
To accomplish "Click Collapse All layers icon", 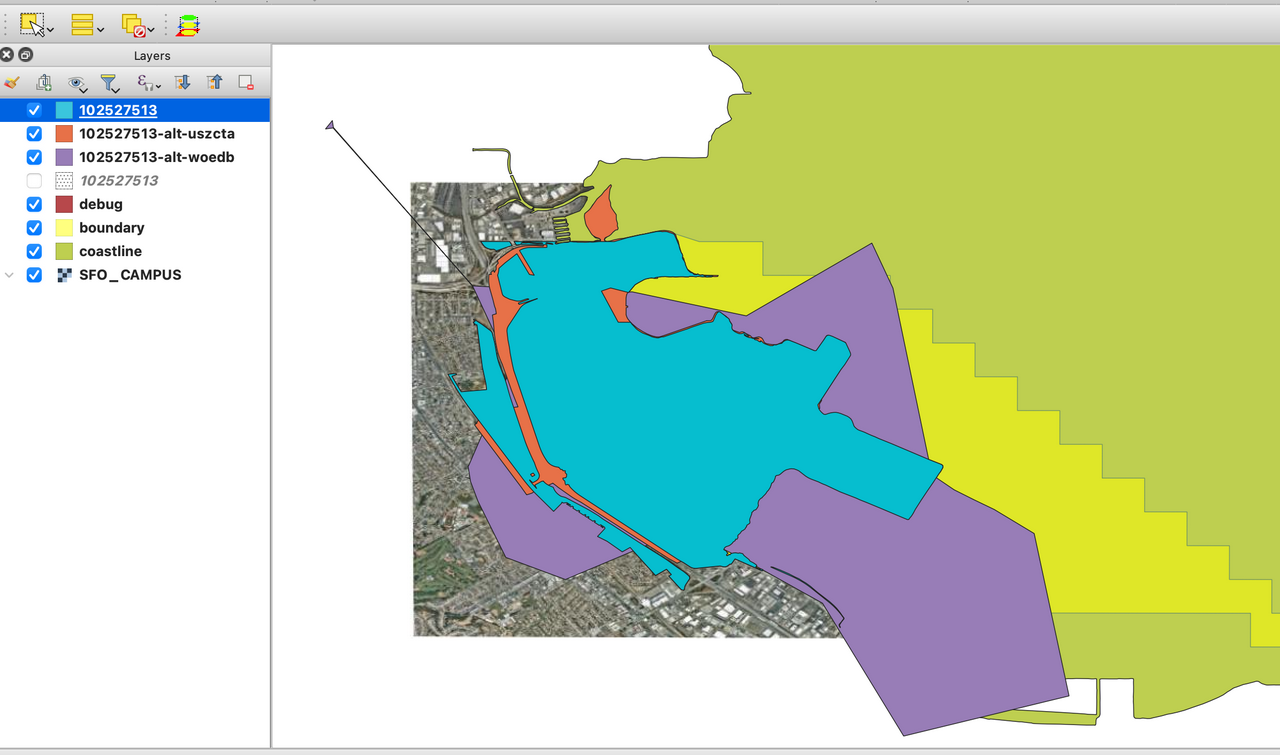I will pos(214,83).
